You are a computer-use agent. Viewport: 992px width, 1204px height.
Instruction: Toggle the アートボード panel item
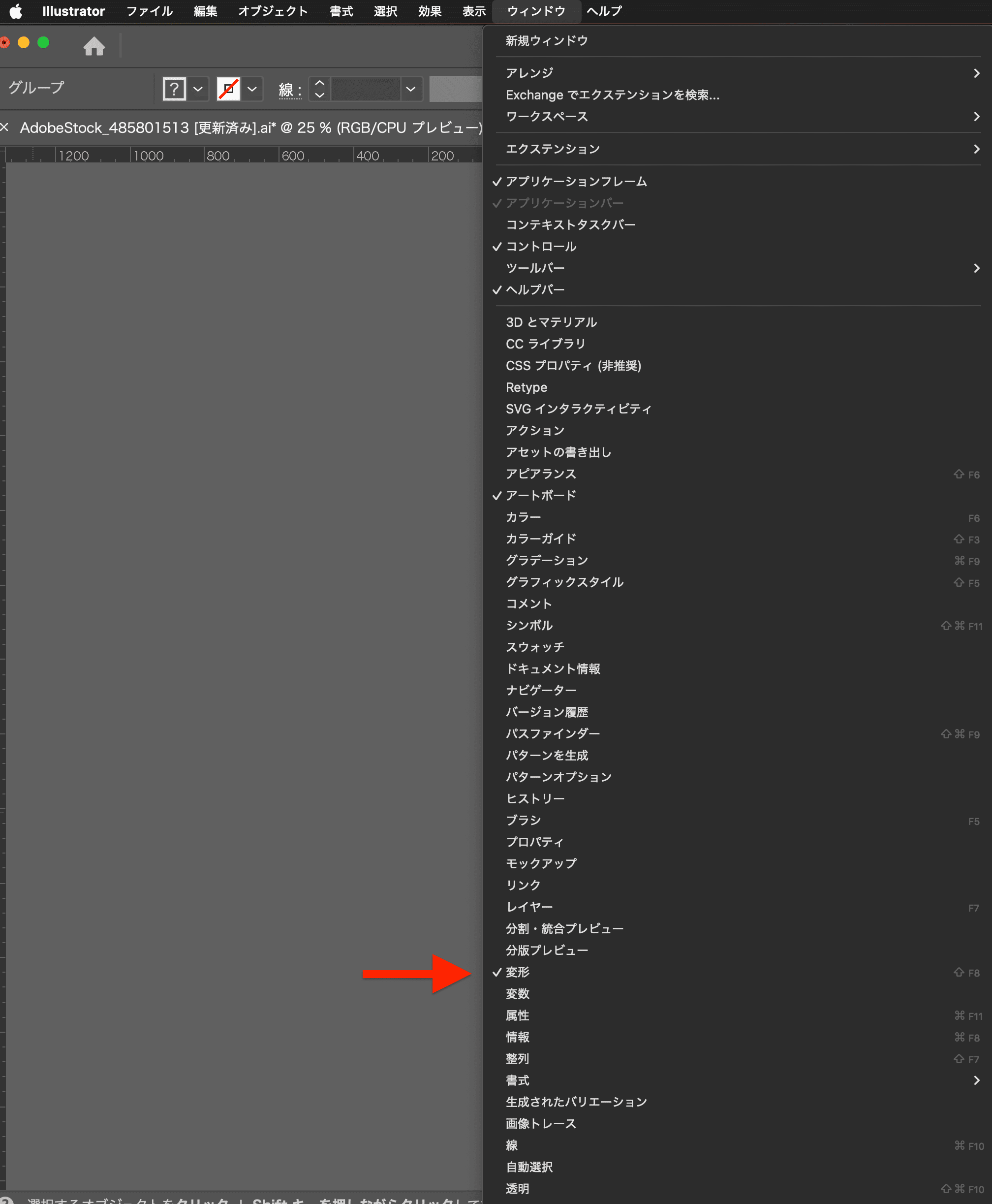point(541,495)
